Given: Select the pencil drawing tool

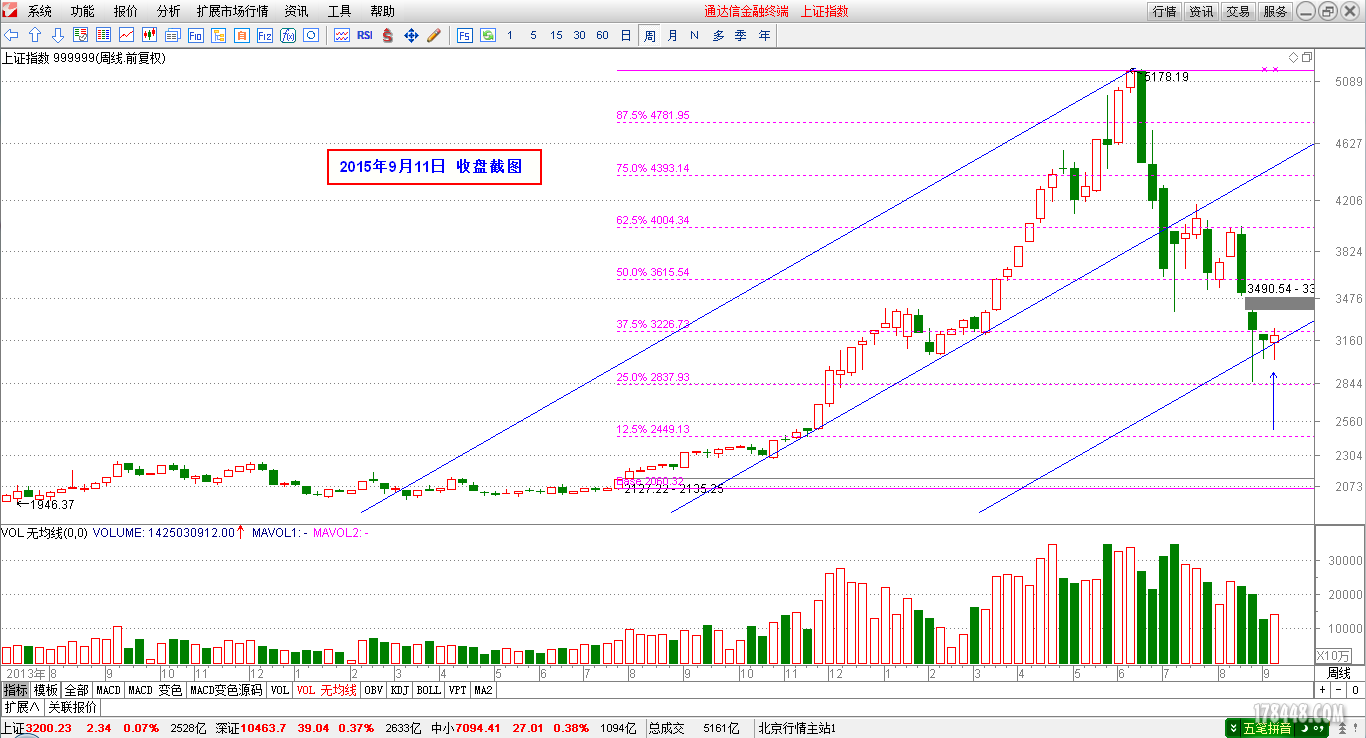Looking at the screenshot, I should (434, 35).
